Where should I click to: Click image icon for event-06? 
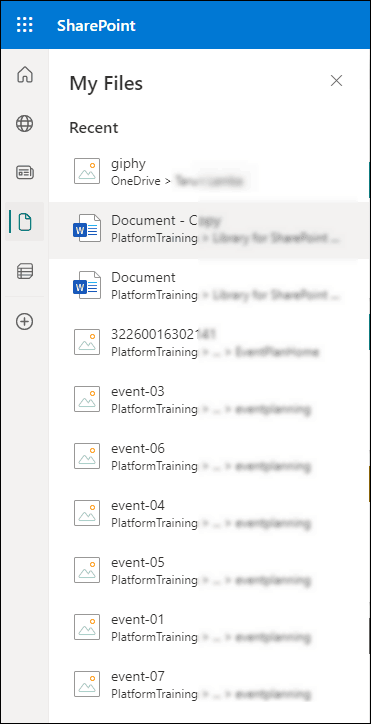click(x=87, y=456)
